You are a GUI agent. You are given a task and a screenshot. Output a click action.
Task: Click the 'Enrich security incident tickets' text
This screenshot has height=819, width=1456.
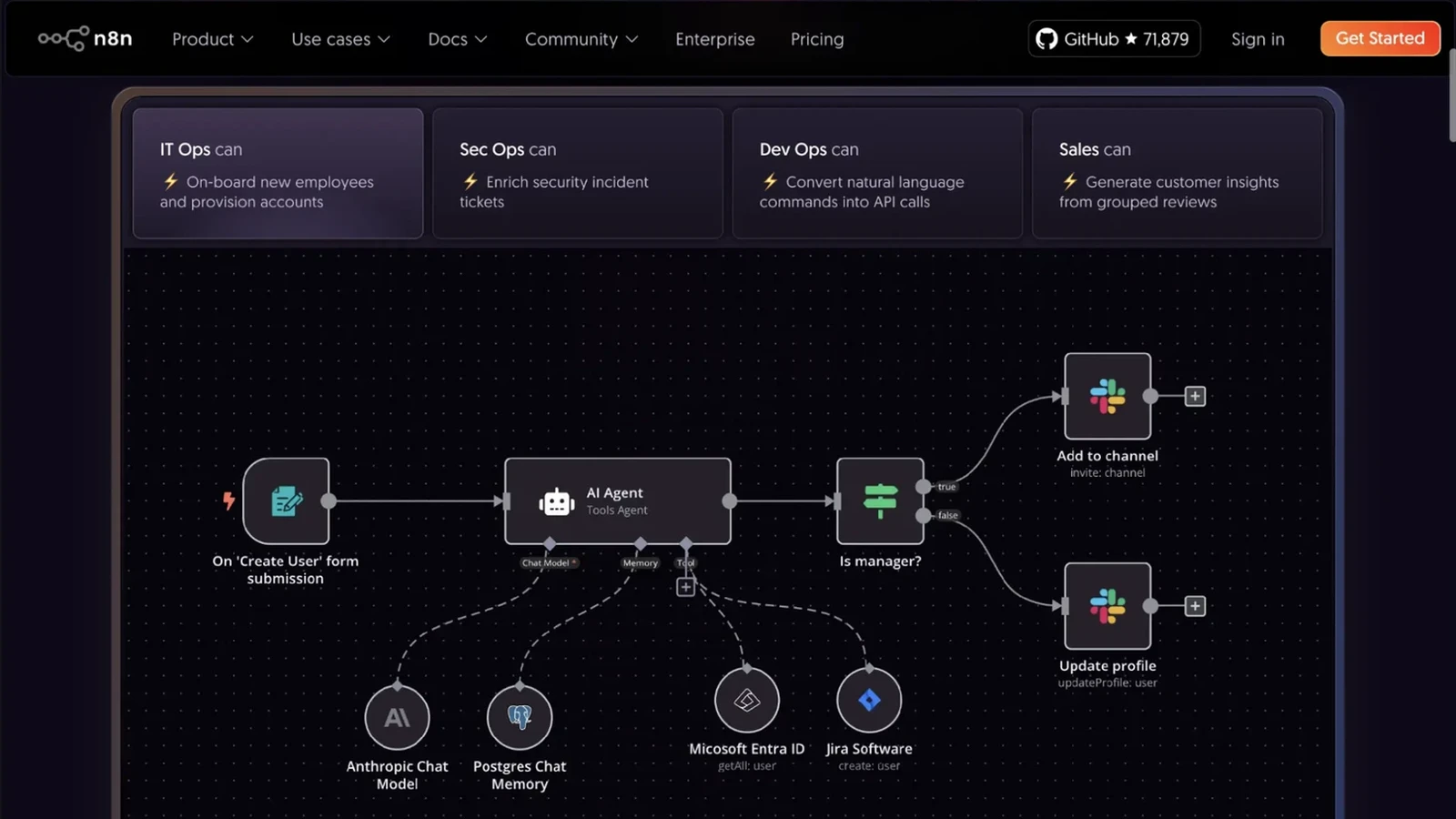point(554,192)
